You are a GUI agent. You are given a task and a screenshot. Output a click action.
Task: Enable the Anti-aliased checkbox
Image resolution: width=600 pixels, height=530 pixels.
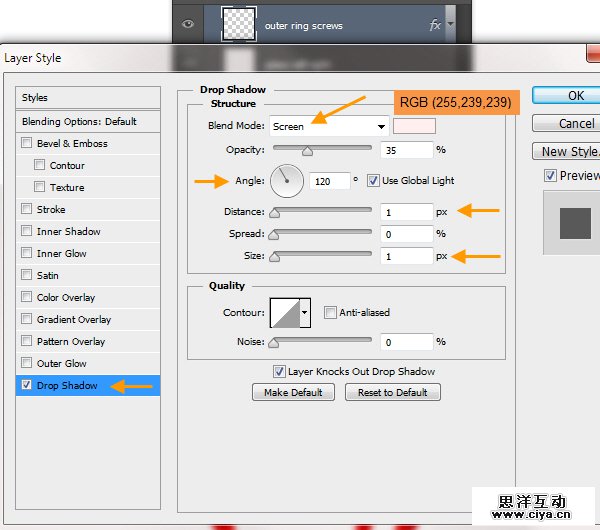(331, 312)
